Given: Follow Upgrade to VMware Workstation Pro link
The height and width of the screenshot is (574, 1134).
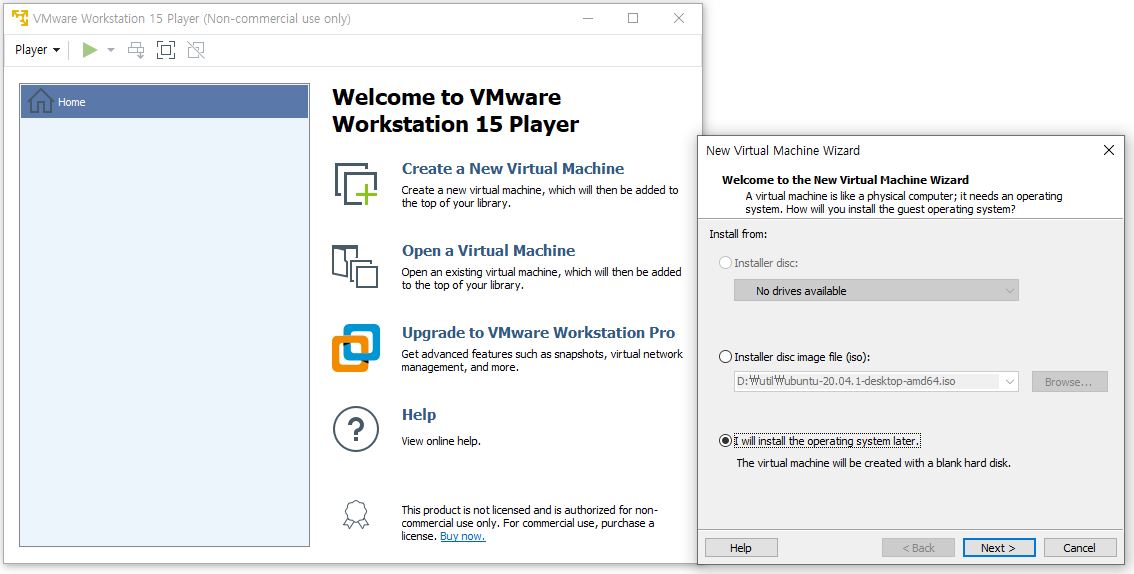Looking at the screenshot, I should coord(539,333).
